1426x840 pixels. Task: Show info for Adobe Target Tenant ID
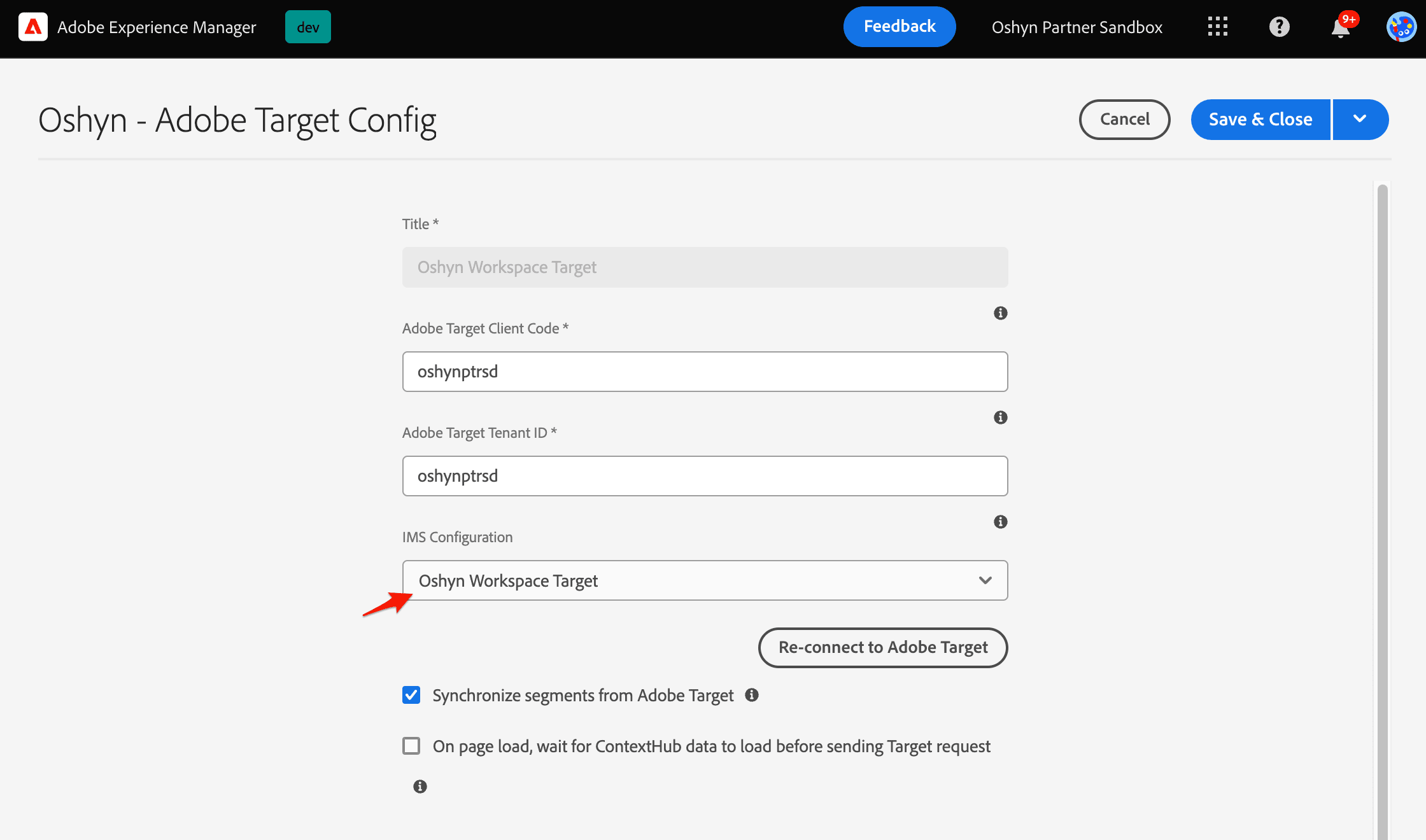[x=1000, y=417]
